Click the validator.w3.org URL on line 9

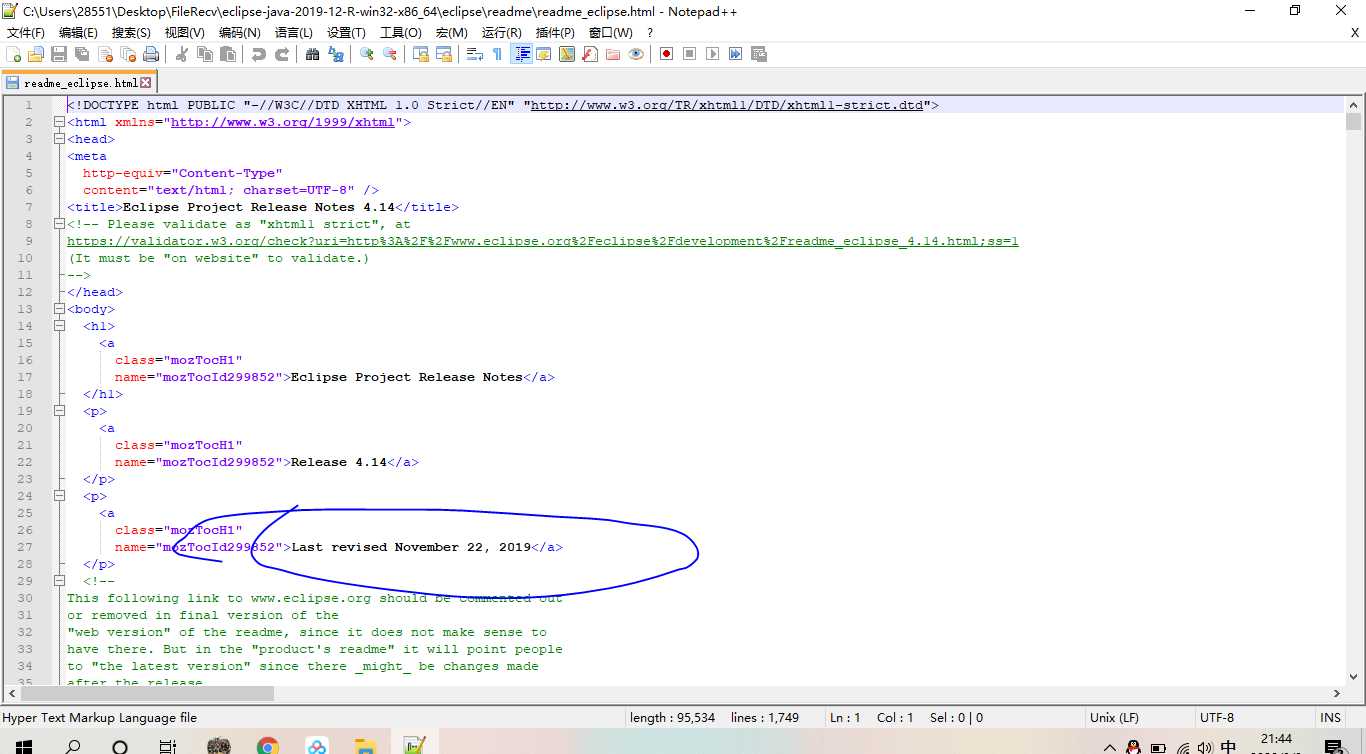click(543, 241)
